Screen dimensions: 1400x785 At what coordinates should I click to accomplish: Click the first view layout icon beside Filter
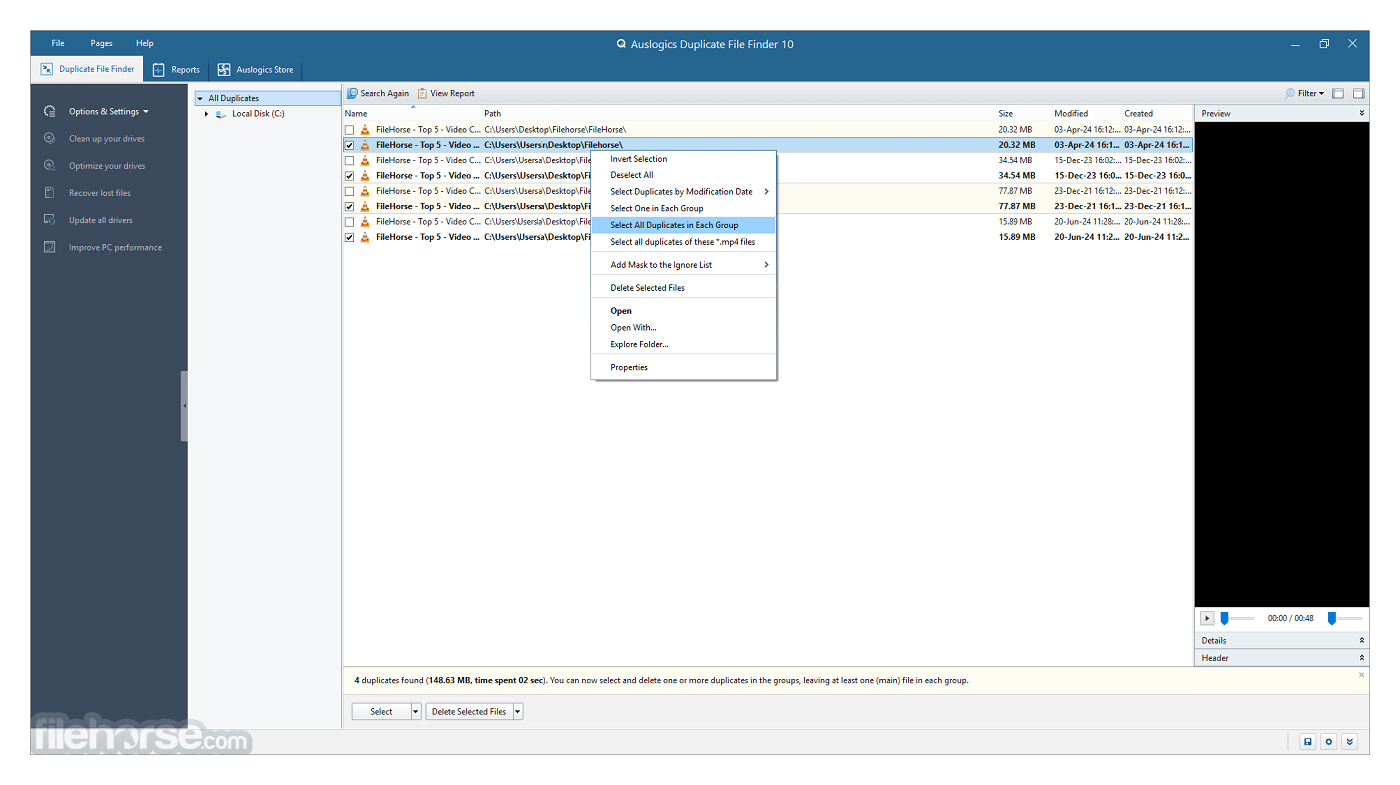[x=1338, y=93]
